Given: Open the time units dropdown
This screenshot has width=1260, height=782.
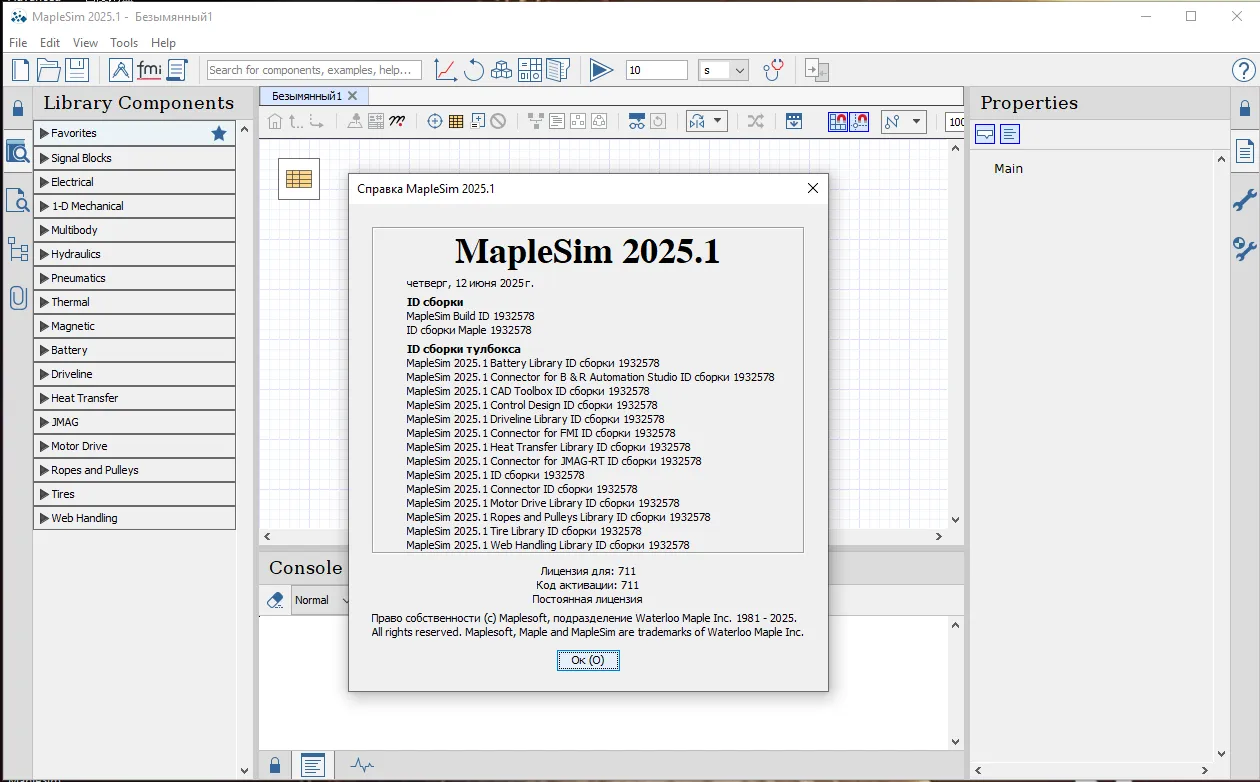Looking at the screenshot, I should click(x=723, y=70).
